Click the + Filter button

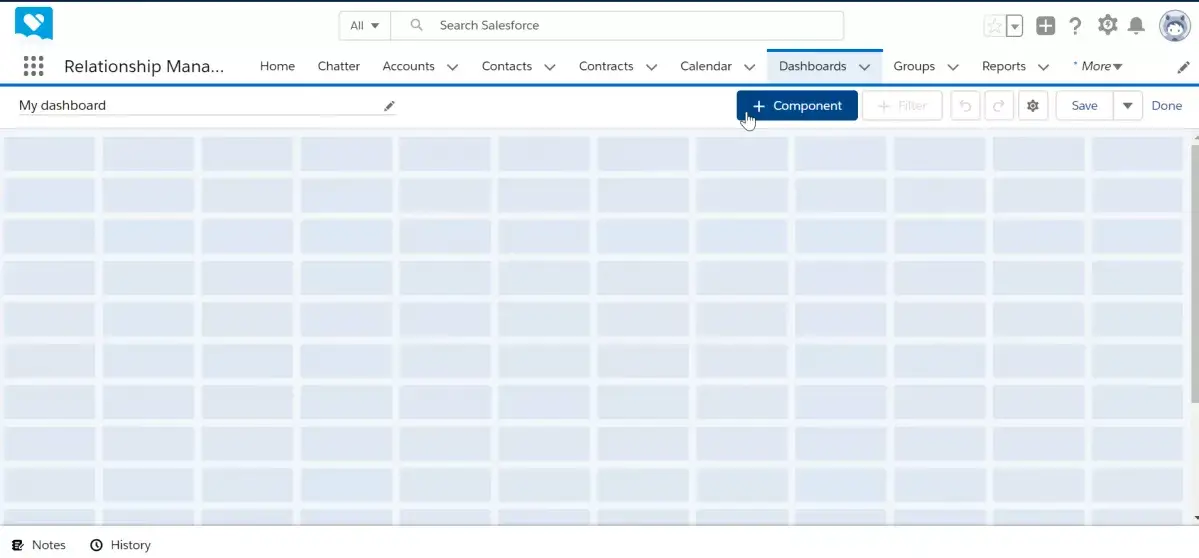click(902, 106)
